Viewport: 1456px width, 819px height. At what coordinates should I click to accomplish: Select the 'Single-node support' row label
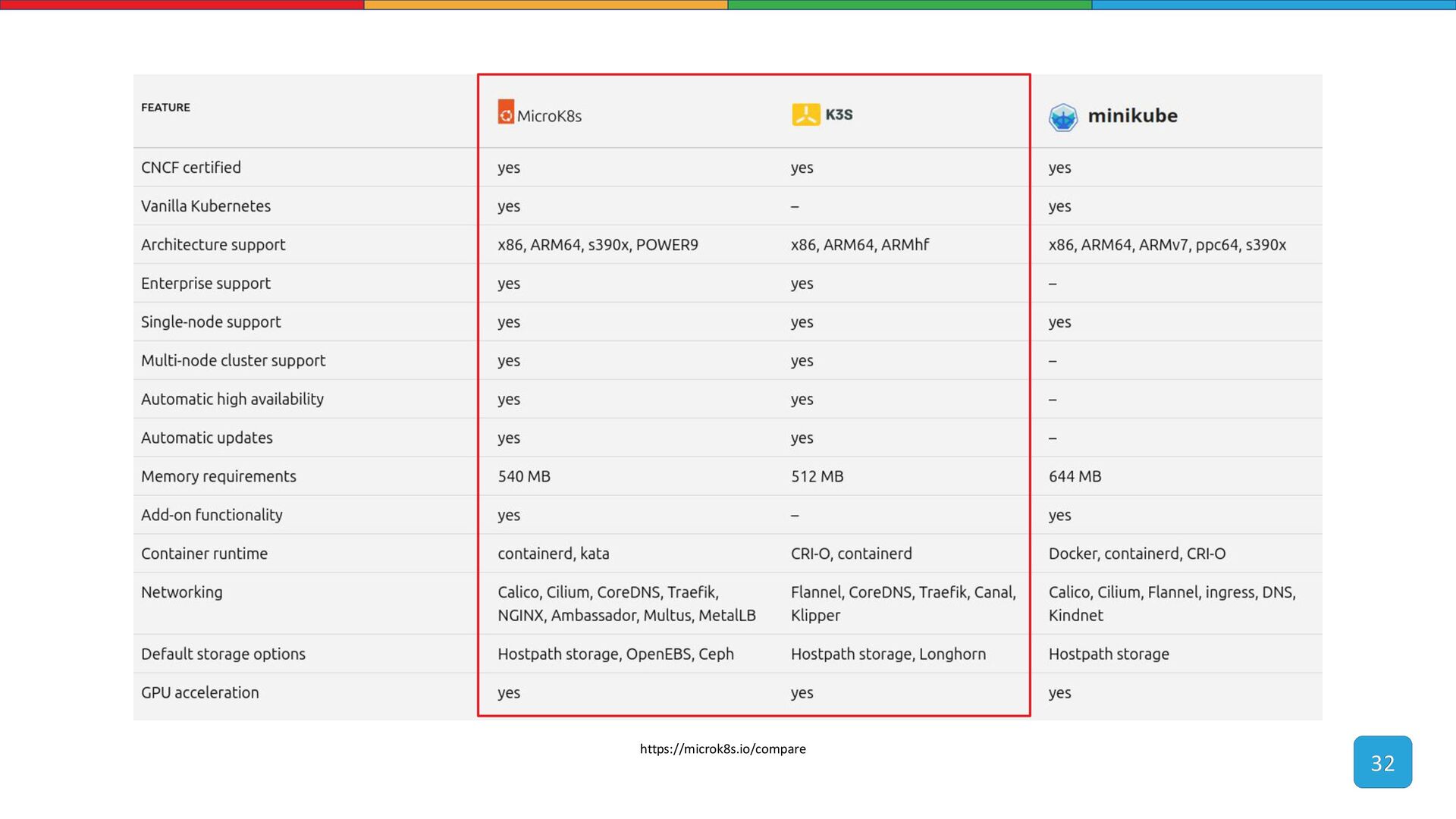click(x=211, y=322)
